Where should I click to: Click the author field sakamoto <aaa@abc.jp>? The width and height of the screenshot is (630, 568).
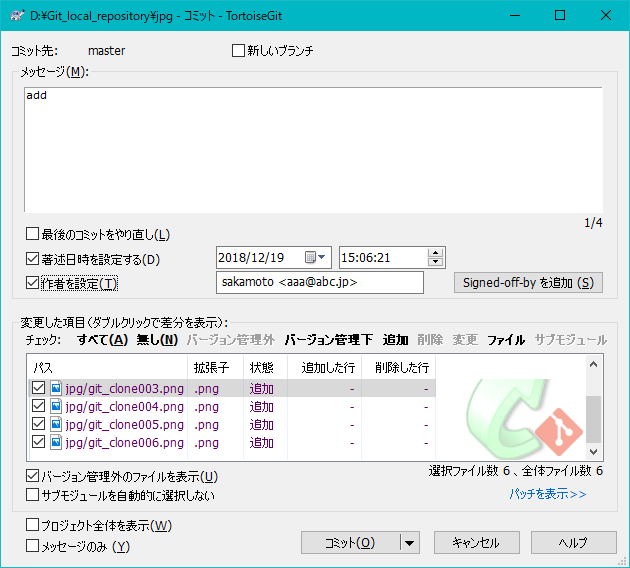click(x=320, y=282)
